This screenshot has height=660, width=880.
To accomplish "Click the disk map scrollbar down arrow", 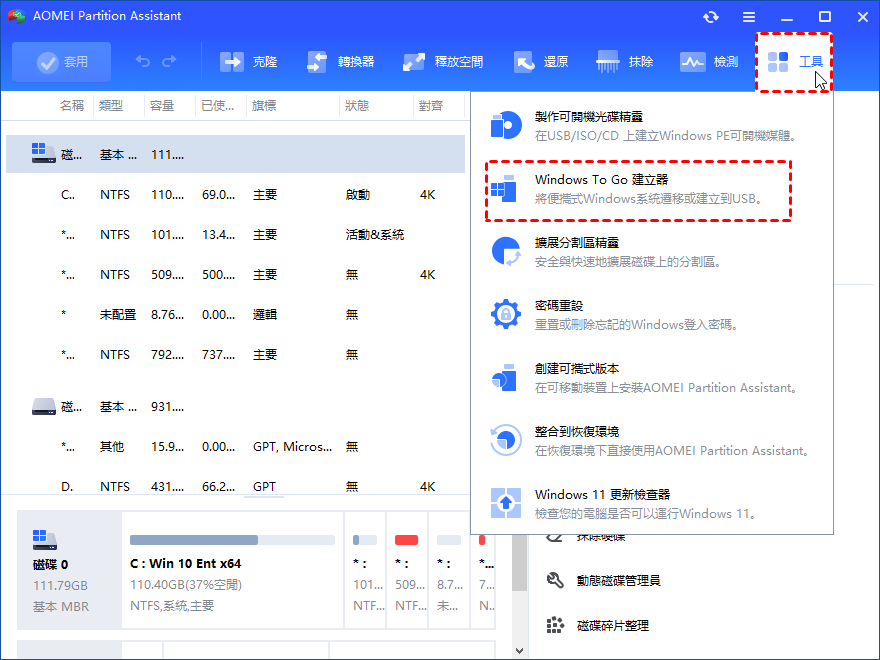I will [520, 651].
